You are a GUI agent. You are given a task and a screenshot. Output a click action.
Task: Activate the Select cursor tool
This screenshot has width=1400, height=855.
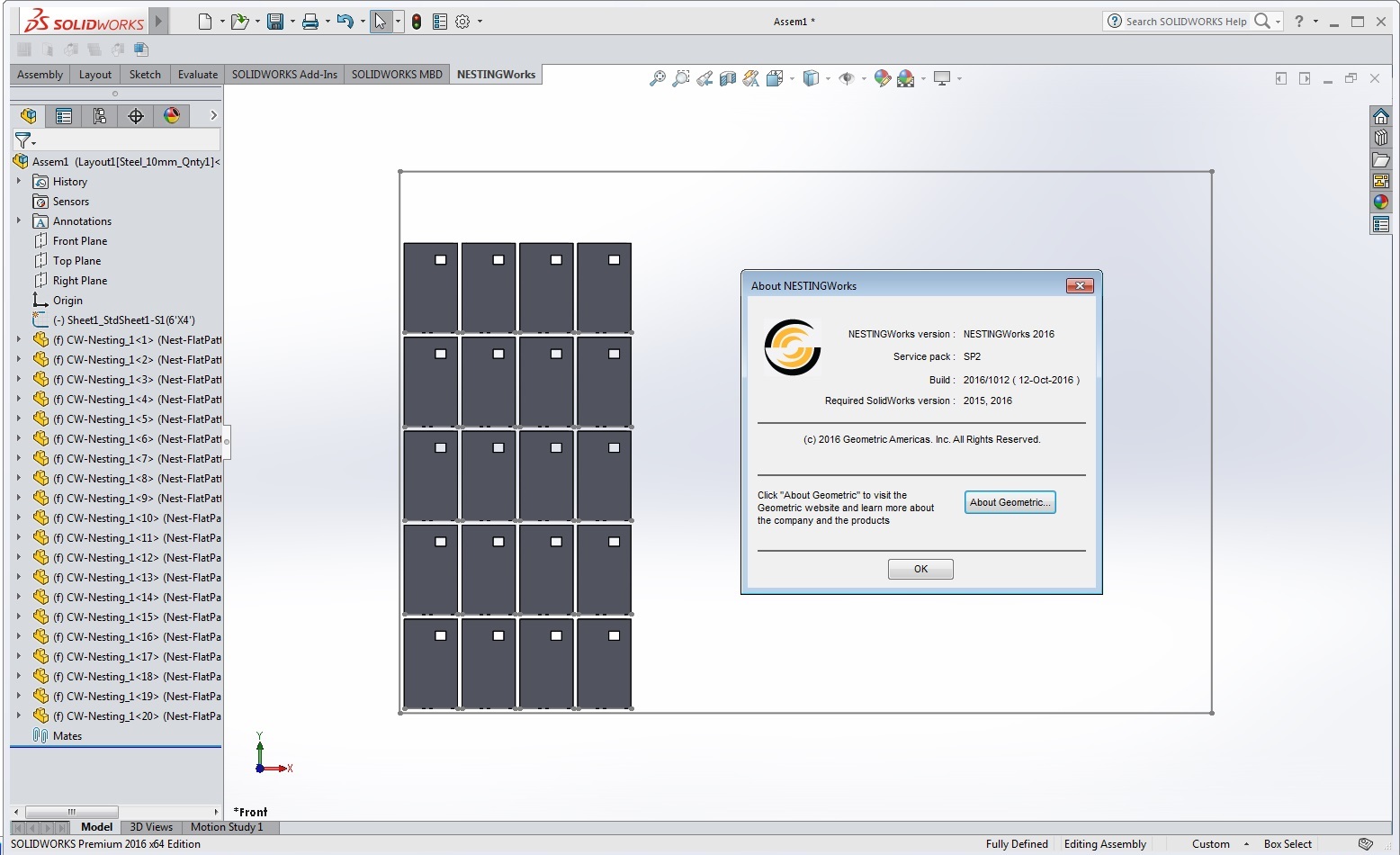pyautogui.click(x=381, y=22)
